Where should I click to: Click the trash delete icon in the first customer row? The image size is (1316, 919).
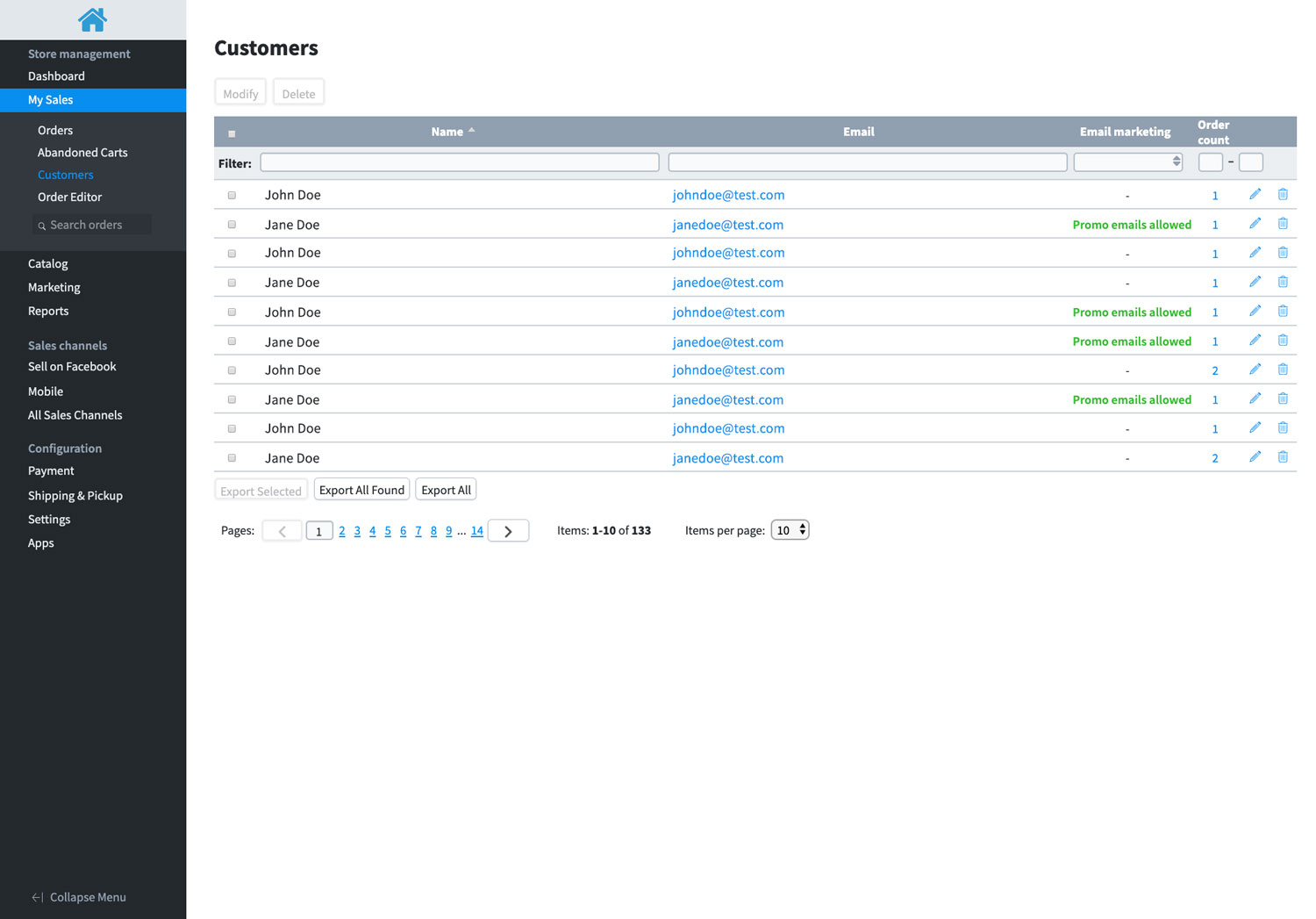click(x=1283, y=194)
